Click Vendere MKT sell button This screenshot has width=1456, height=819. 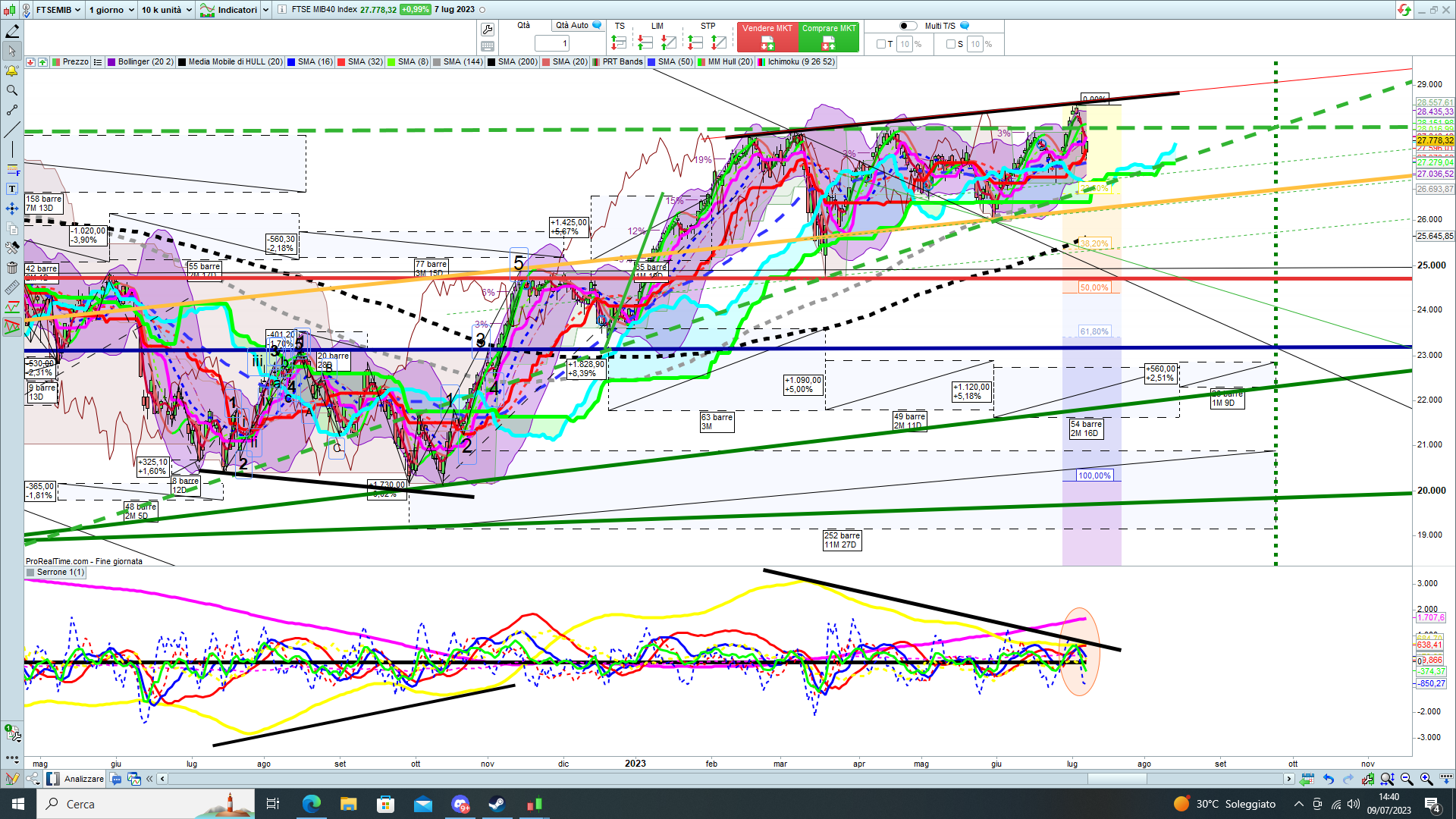pyautogui.click(x=767, y=37)
